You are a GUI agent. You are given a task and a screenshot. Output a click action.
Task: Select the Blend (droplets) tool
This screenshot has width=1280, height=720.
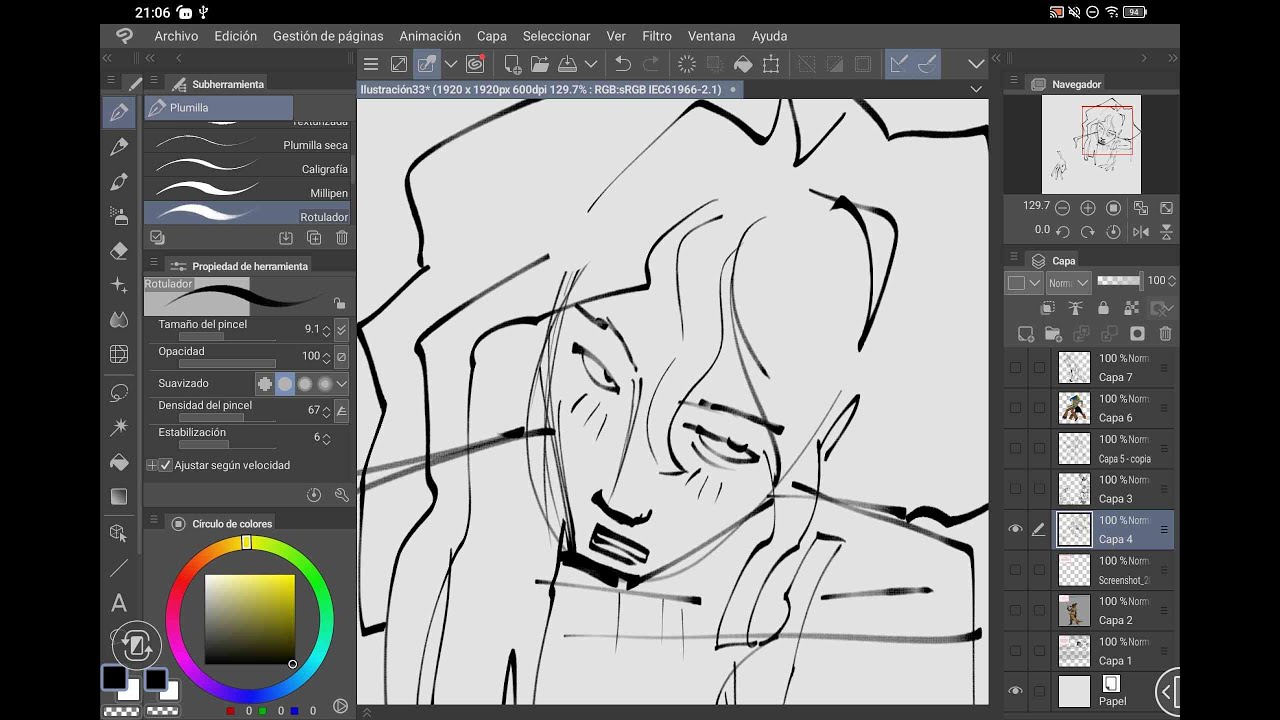(119, 320)
